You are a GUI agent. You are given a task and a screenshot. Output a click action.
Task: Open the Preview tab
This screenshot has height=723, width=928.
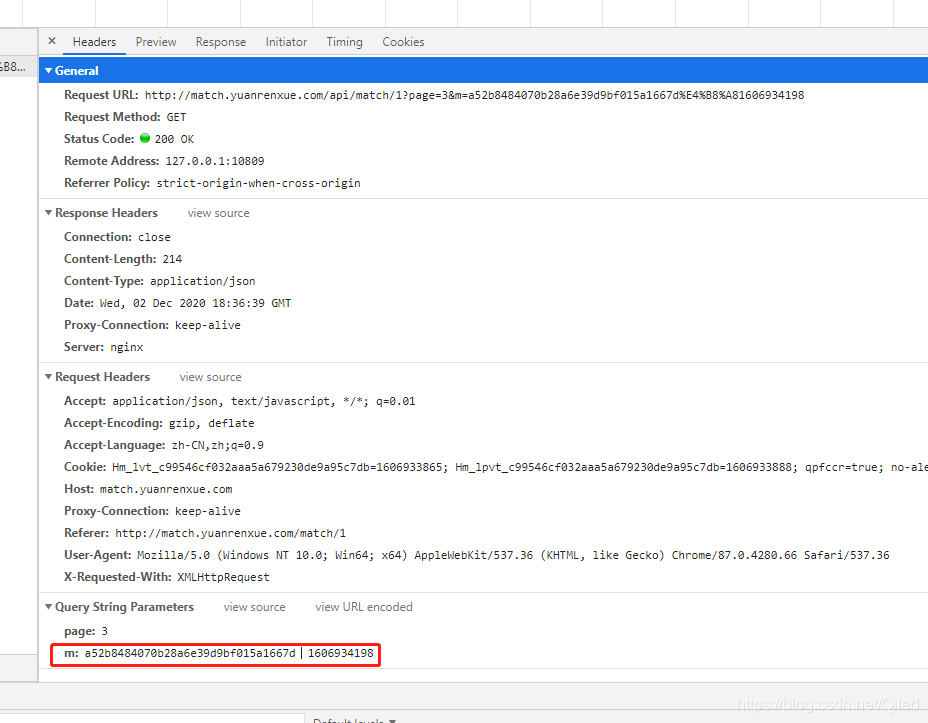pyautogui.click(x=156, y=42)
